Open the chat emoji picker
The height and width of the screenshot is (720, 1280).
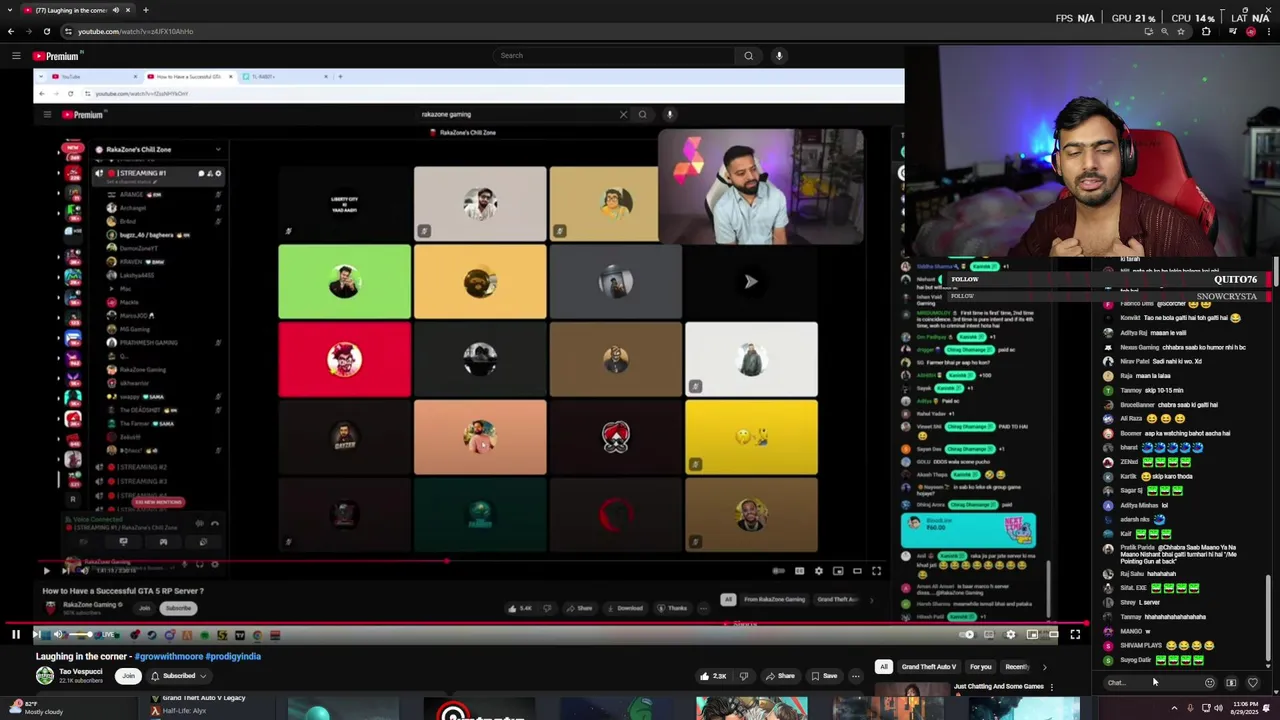coord(1210,683)
